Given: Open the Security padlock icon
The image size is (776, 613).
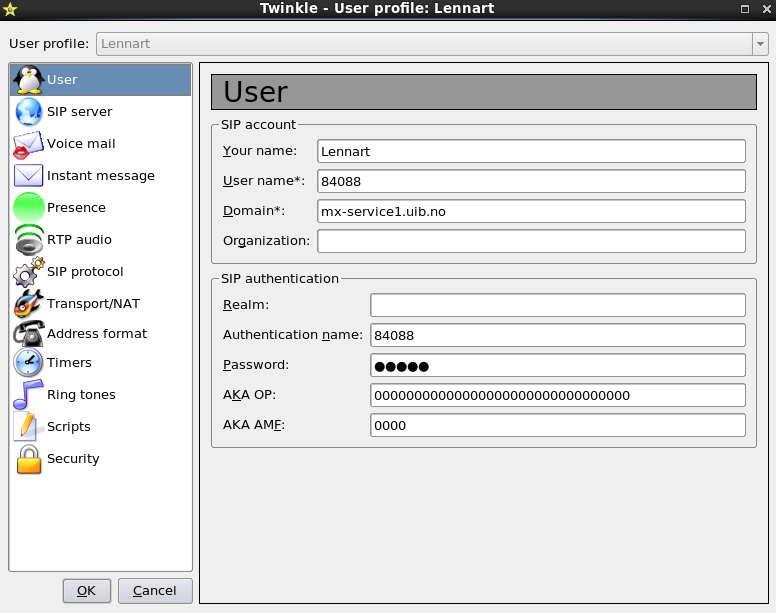Looking at the screenshot, I should point(28,459).
